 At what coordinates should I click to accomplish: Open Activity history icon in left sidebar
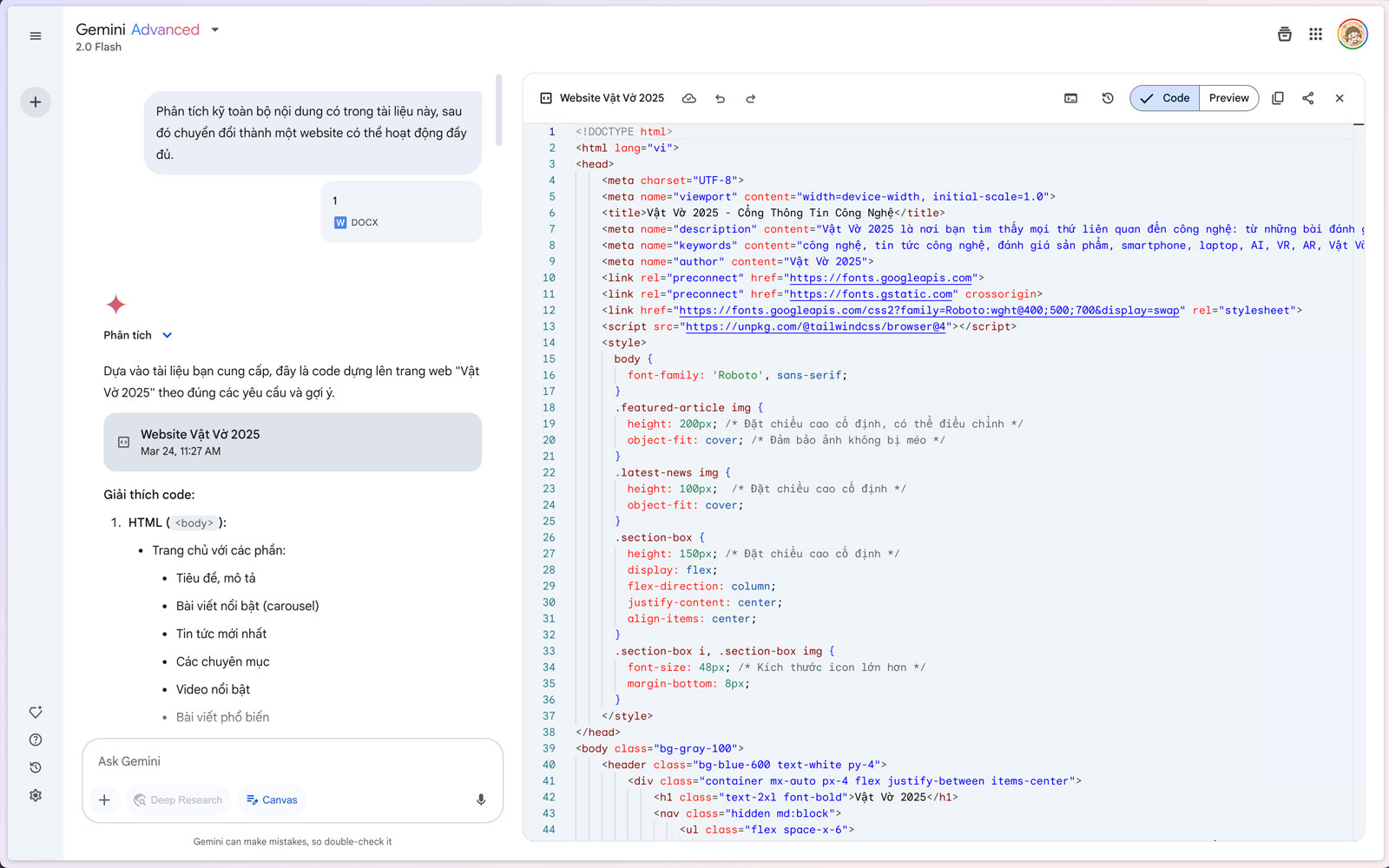point(36,767)
